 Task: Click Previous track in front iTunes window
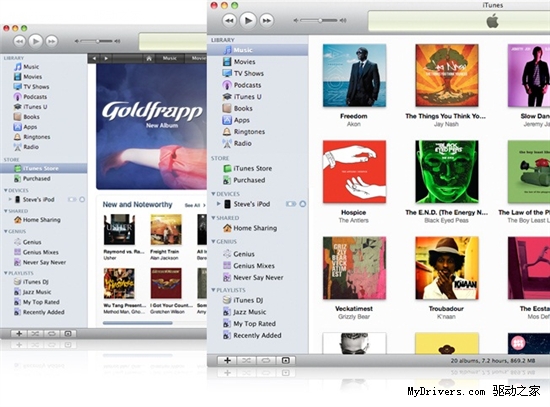click(229, 20)
